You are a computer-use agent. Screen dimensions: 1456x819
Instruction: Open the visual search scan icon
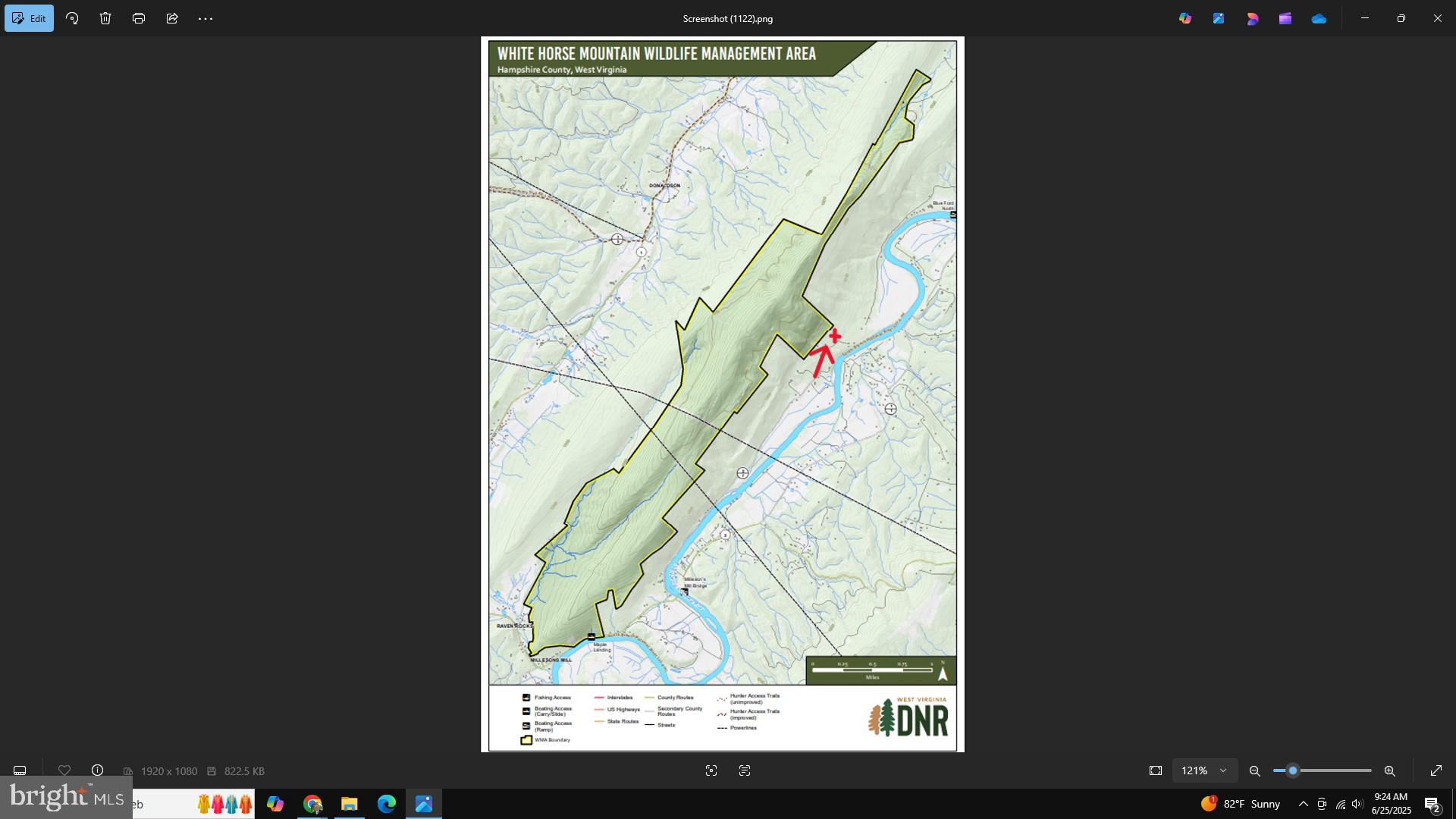pyautogui.click(x=711, y=770)
